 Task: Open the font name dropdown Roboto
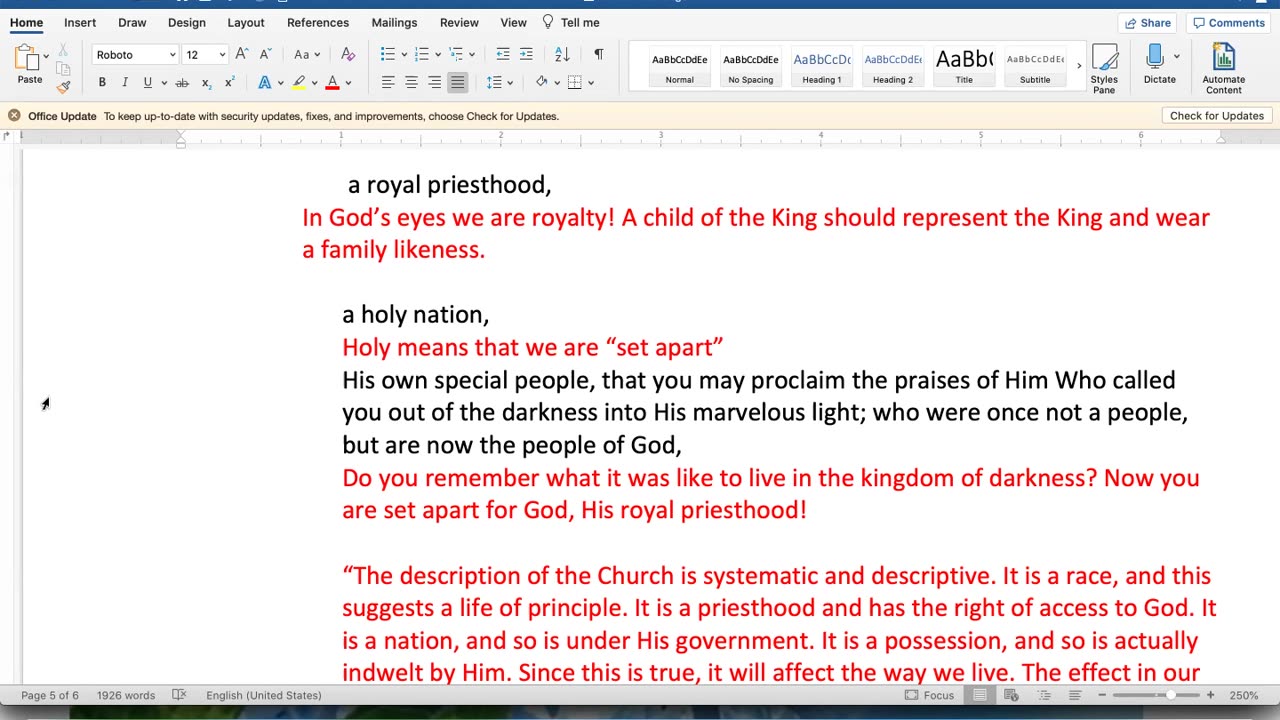tap(172, 55)
